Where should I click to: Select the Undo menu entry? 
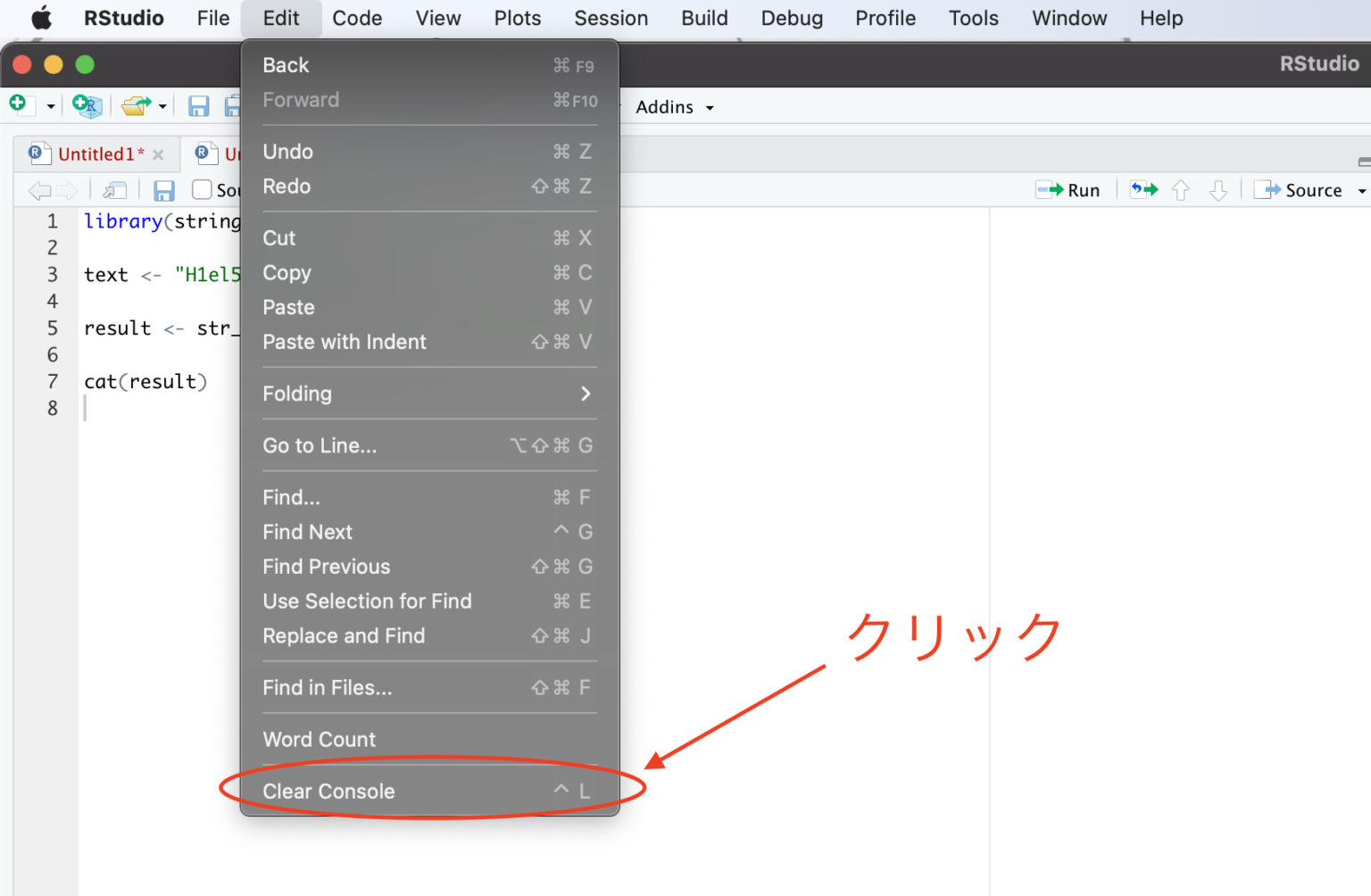pyautogui.click(x=287, y=151)
